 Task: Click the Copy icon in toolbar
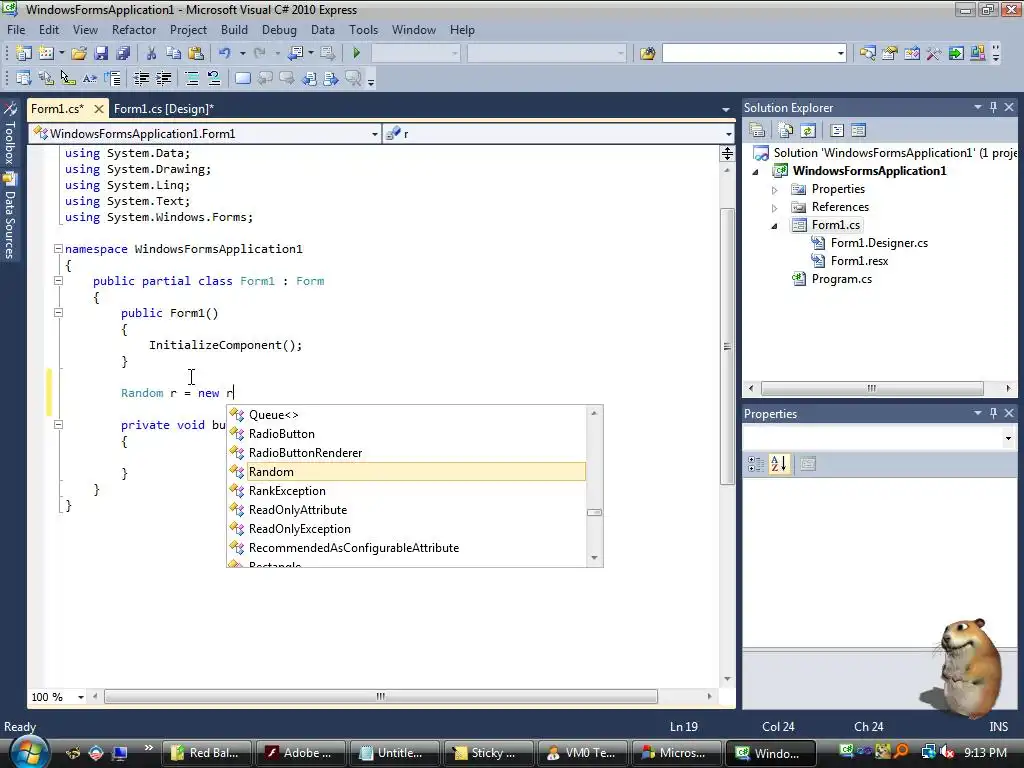click(x=173, y=53)
